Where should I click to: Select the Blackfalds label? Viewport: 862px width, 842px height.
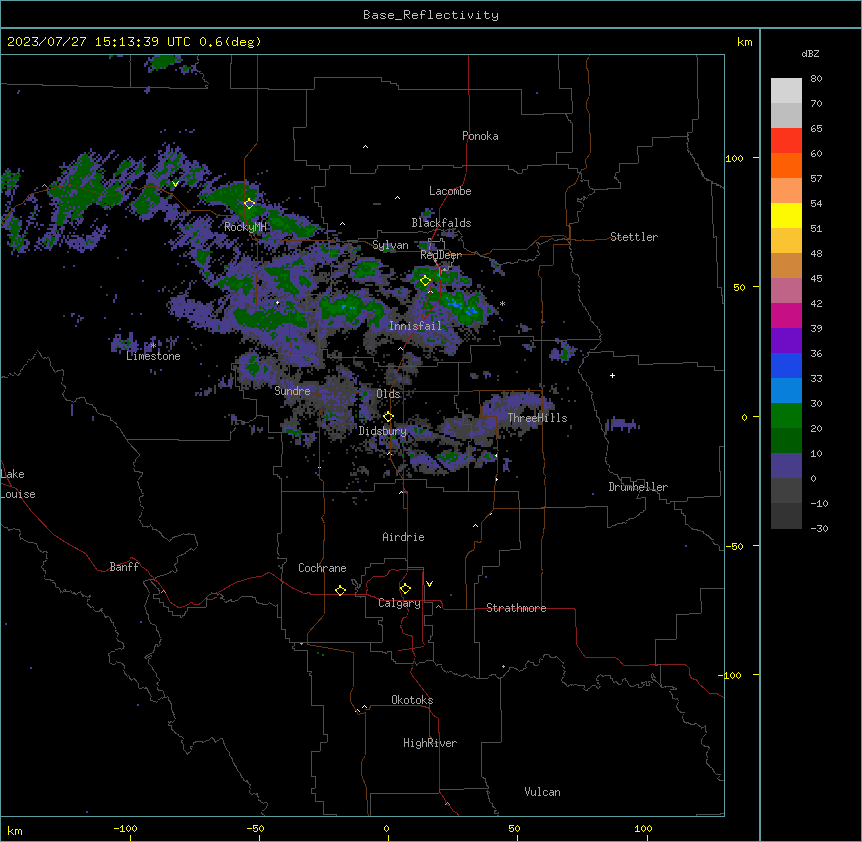[x=441, y=223]
